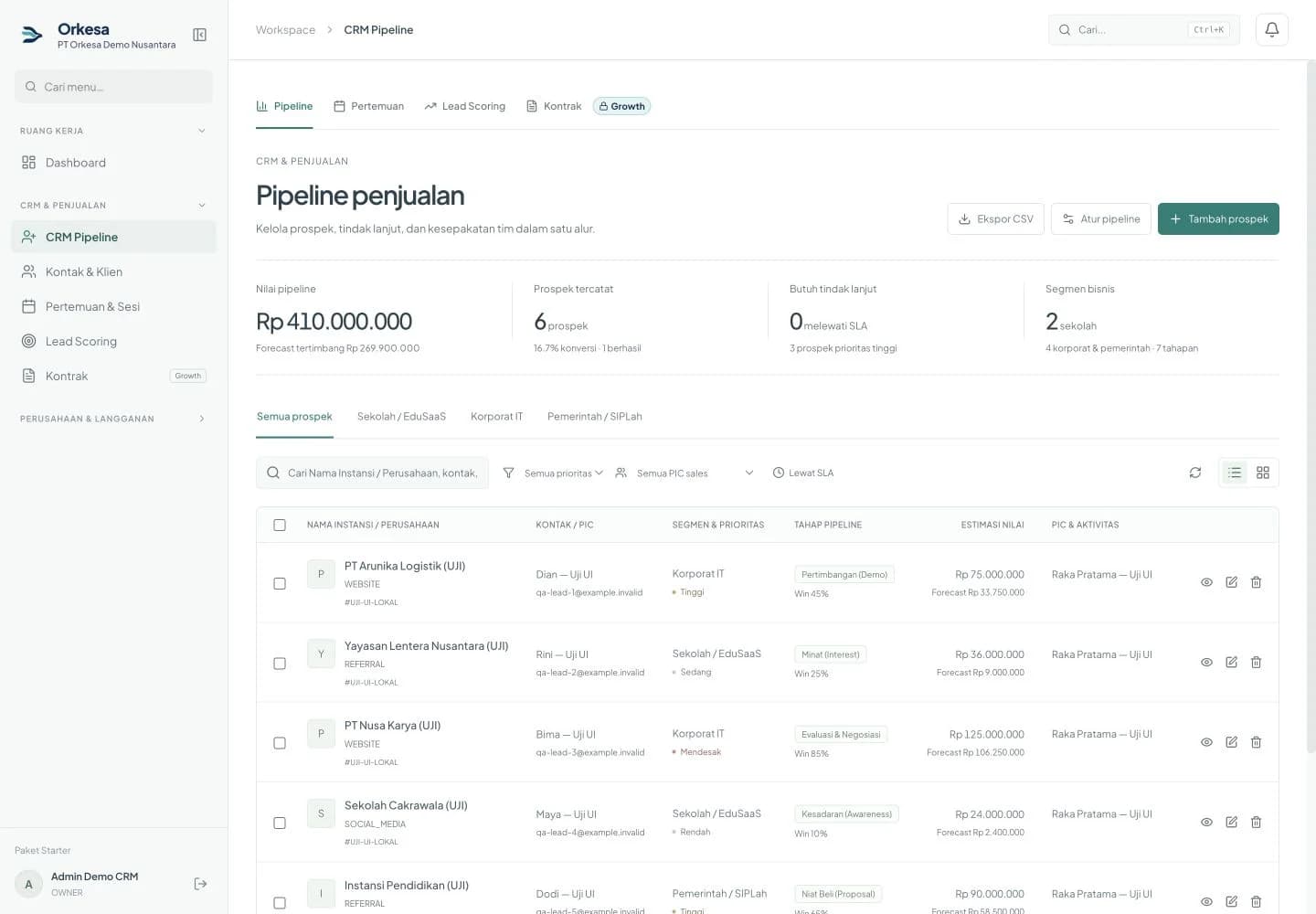Switch to list view layout
This screenshot has width=1316, height=914.
pyautogui.click(x=1235, y=473)
